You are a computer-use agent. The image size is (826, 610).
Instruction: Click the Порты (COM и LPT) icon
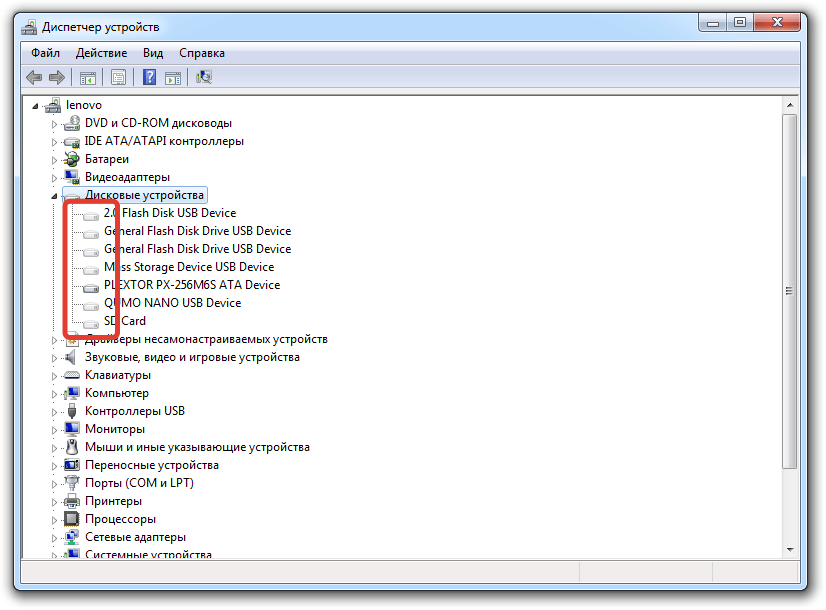[x=72, y=483]
